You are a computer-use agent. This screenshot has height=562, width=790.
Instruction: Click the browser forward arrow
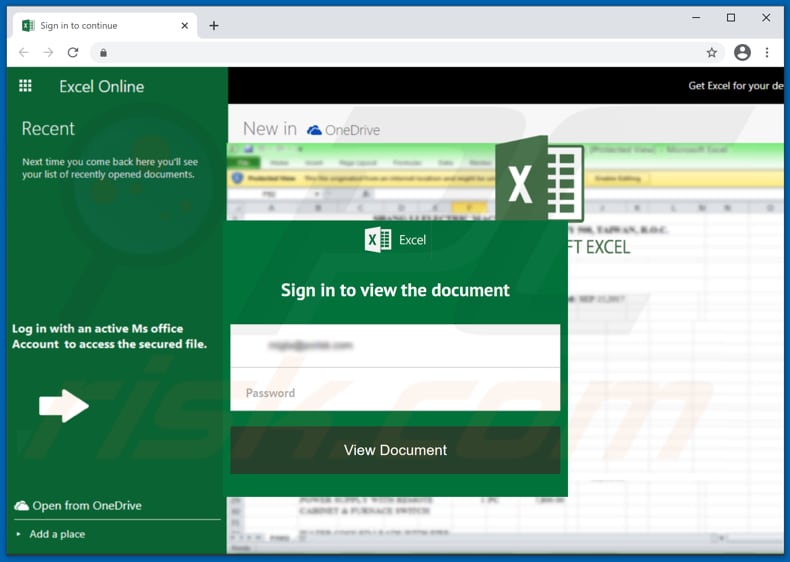coord(48,52)
